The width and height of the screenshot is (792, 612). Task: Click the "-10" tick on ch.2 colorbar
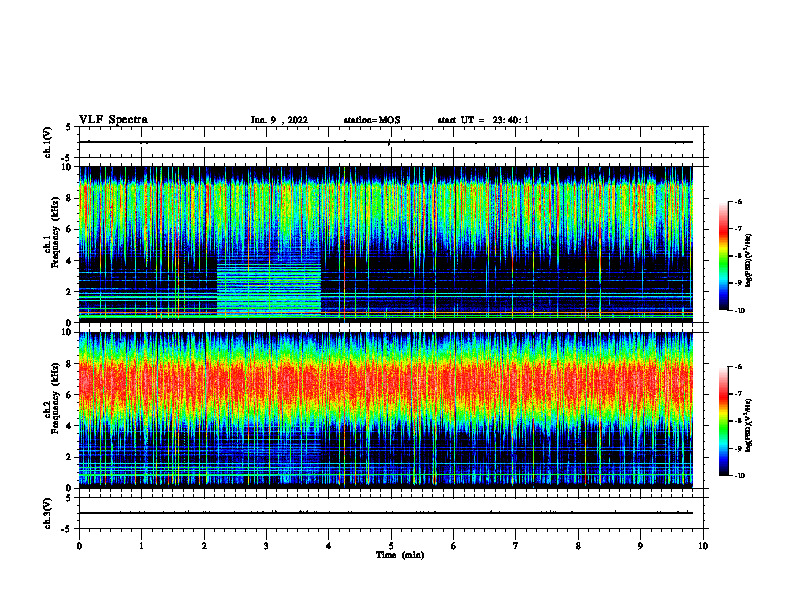point(740,476)
